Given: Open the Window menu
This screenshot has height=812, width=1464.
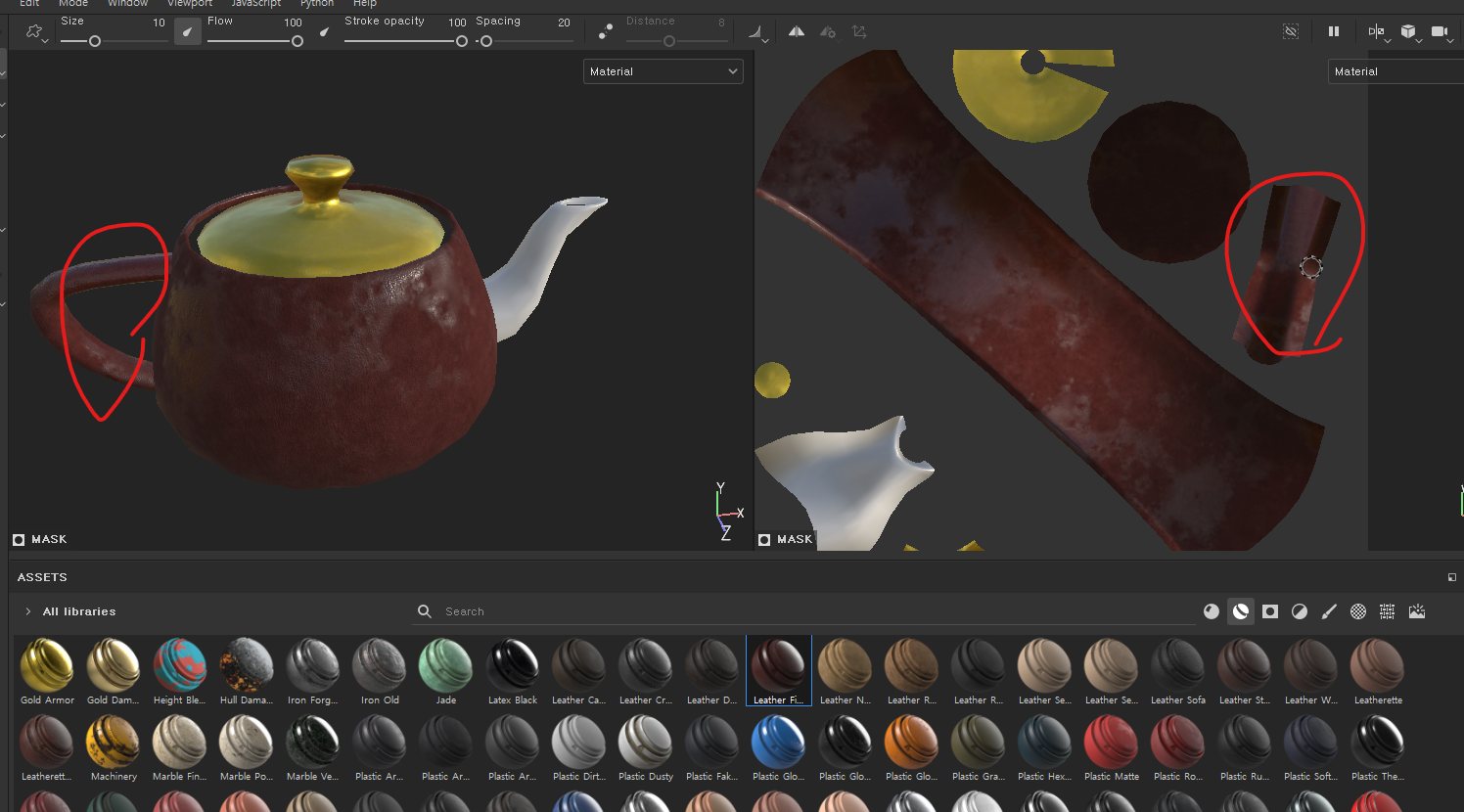Looking at the screenshot, I should [x=127, y=4].
